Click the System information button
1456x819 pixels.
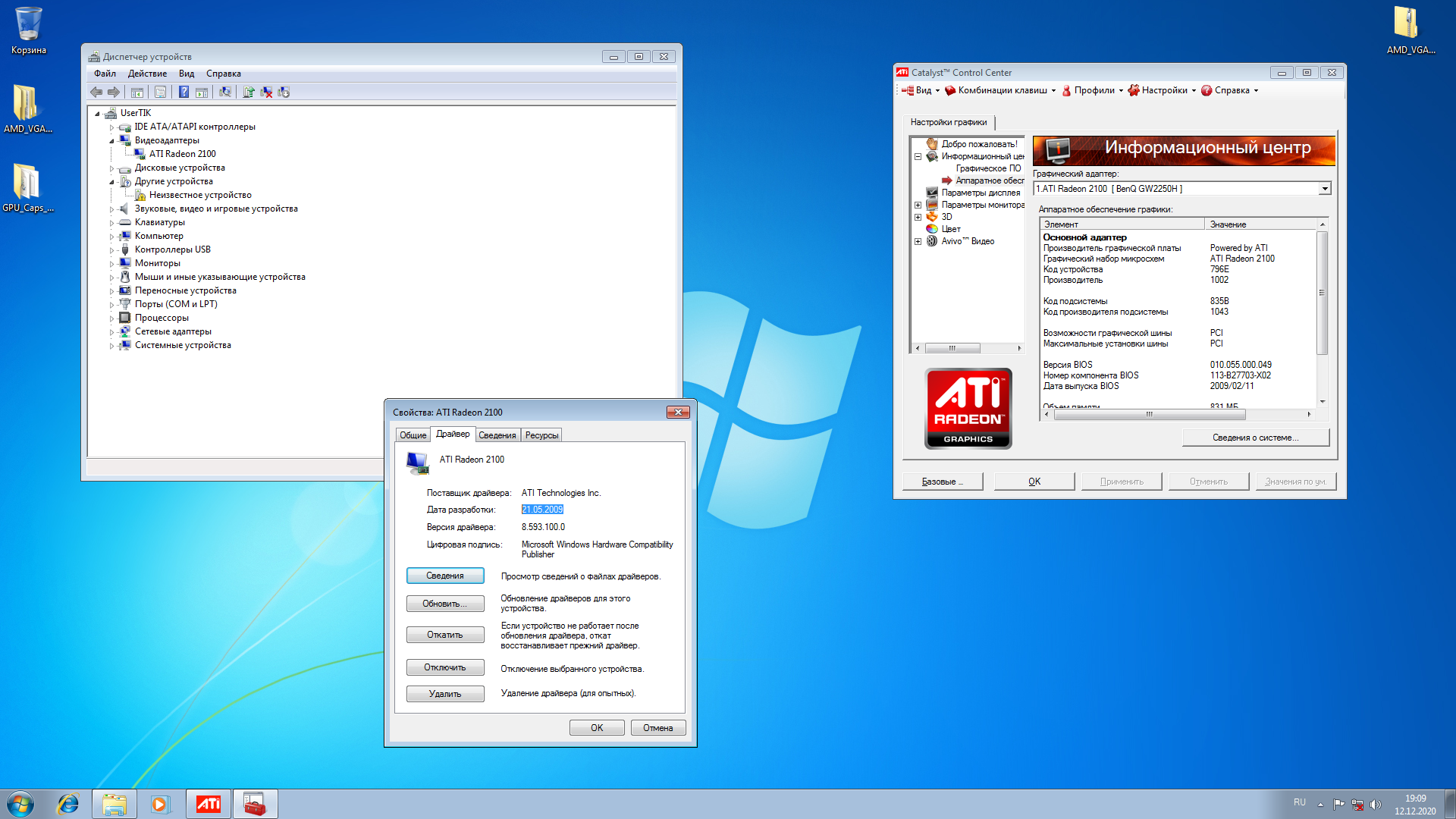(1255, 438)
